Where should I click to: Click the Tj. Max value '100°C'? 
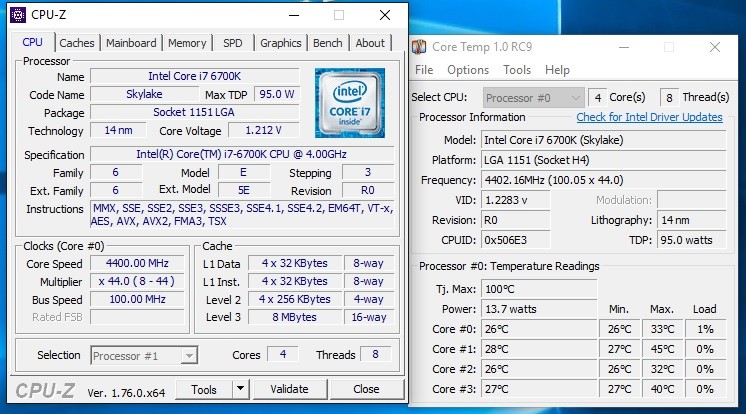539,289
